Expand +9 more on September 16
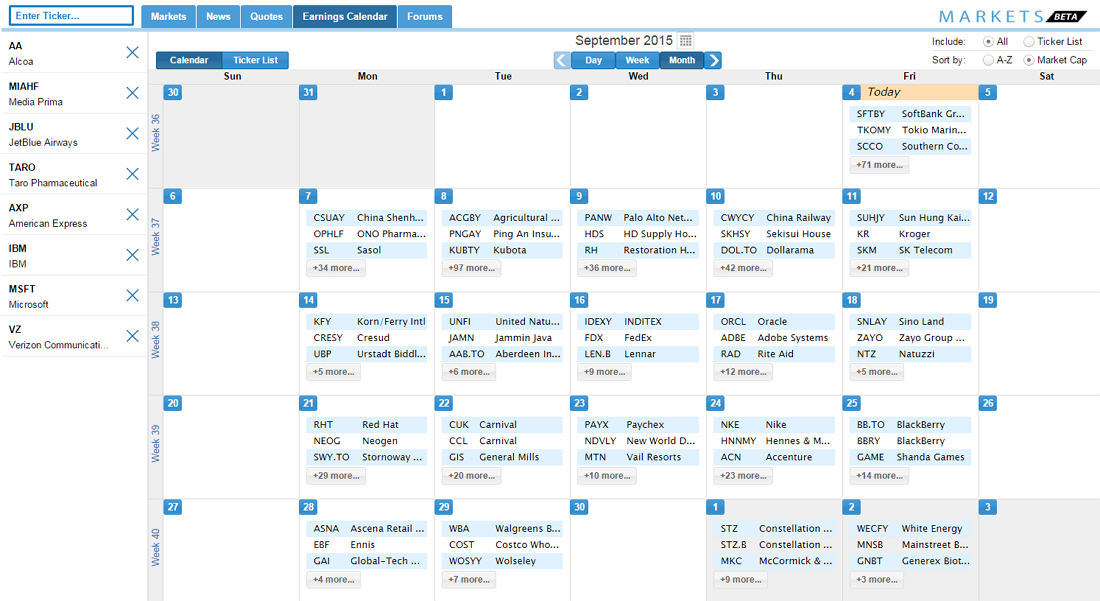The height and width of the screenshot is (601, 1100). coord(604,372)
